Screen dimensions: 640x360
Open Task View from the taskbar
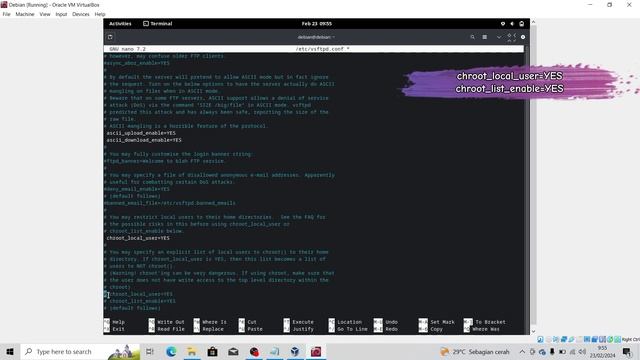click(x=150, y=351)
